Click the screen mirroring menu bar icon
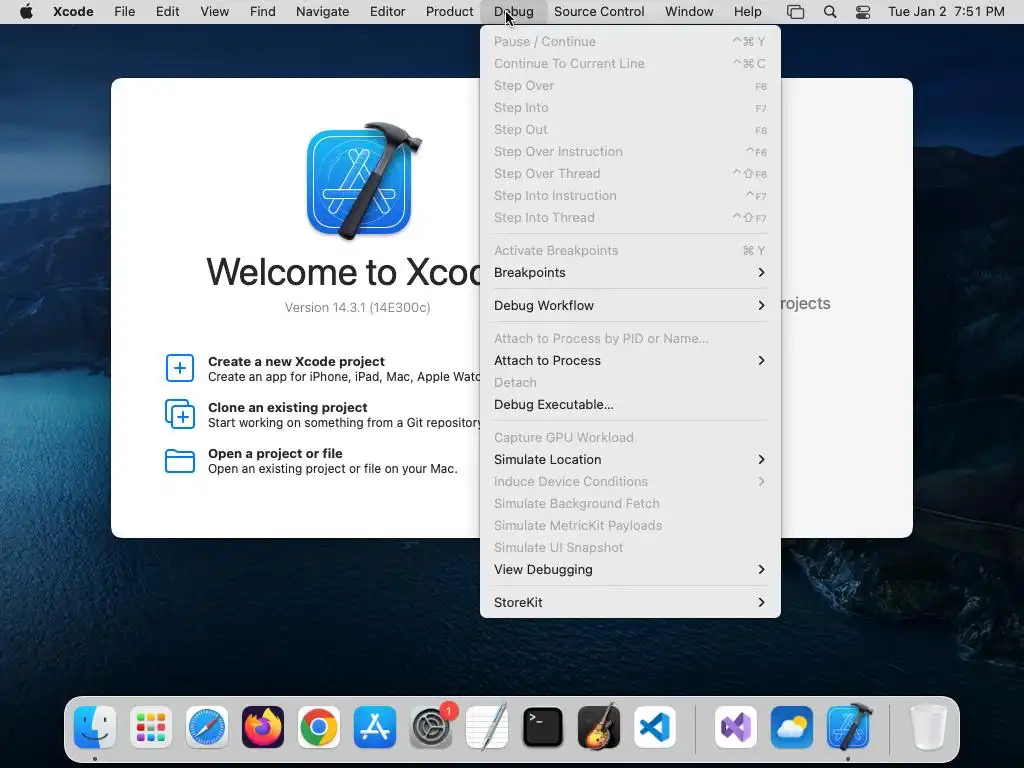1024x768 pixels. (x=795, y=12)
